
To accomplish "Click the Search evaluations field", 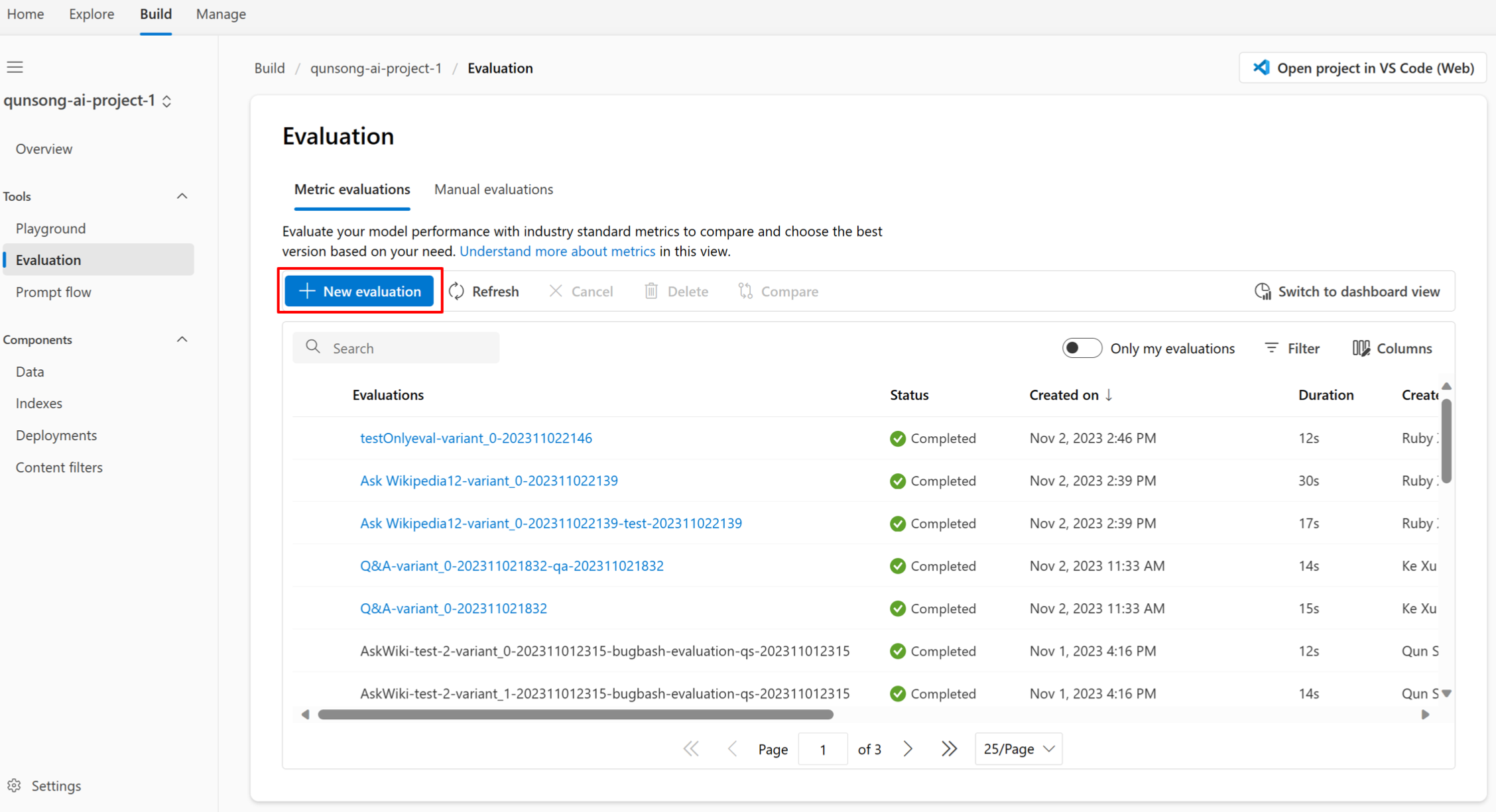I will point(396,347).
